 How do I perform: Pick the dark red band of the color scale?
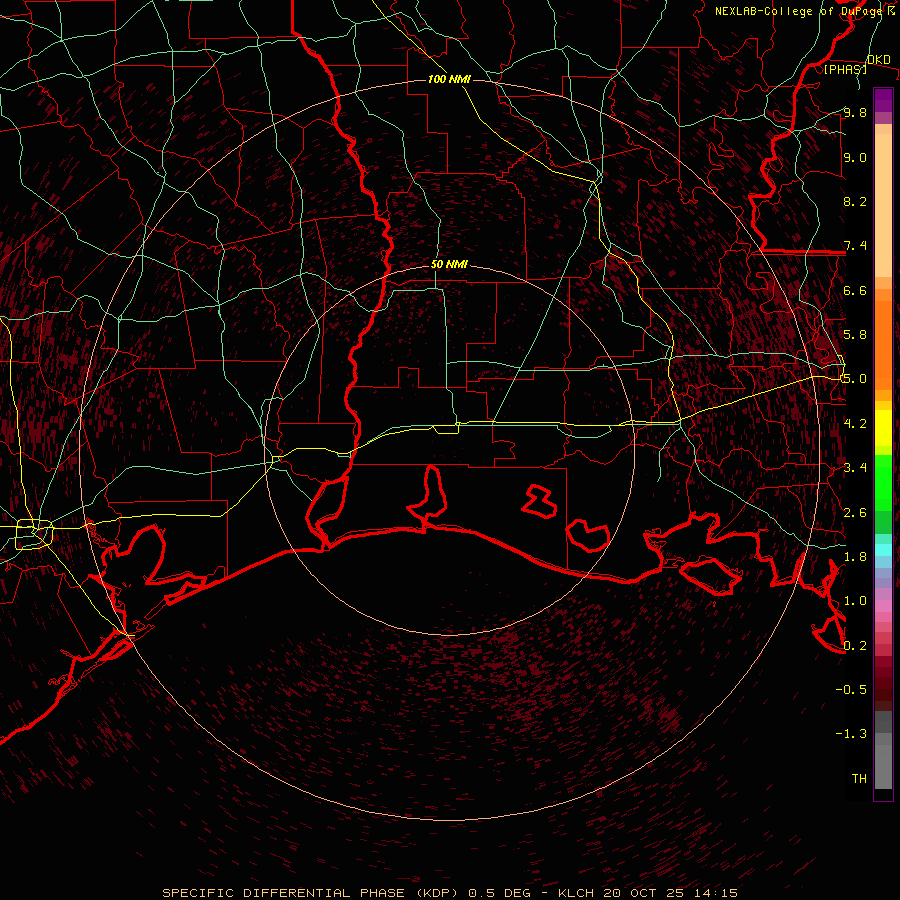883,677
